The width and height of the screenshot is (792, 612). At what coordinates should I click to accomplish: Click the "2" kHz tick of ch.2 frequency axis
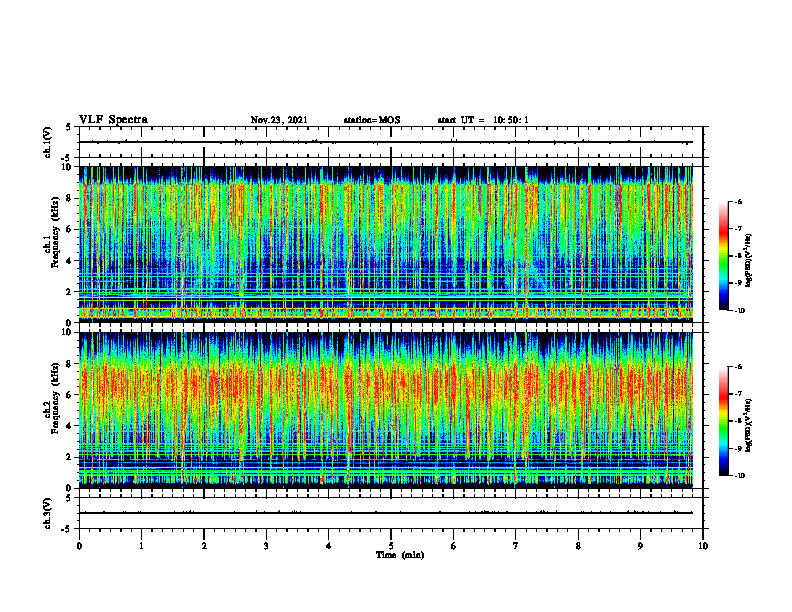(70, 457)
